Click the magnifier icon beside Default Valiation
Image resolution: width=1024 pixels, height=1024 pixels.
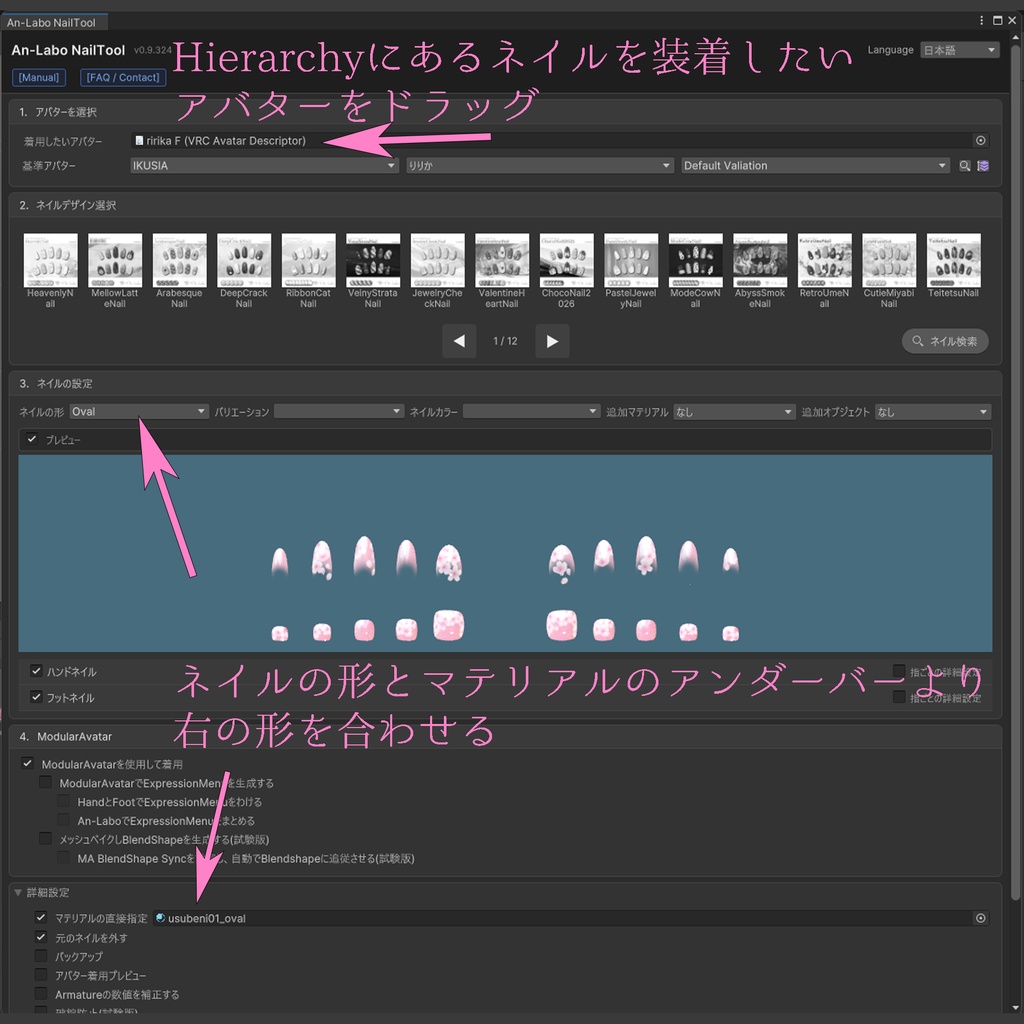point(964,166)
